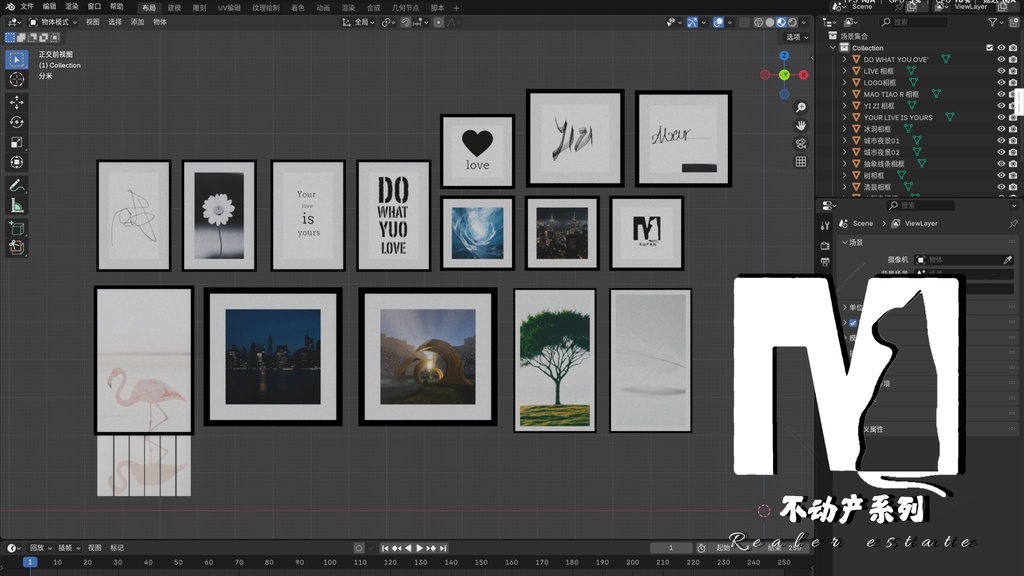Switch to solid shading mode

pos(770,22)
